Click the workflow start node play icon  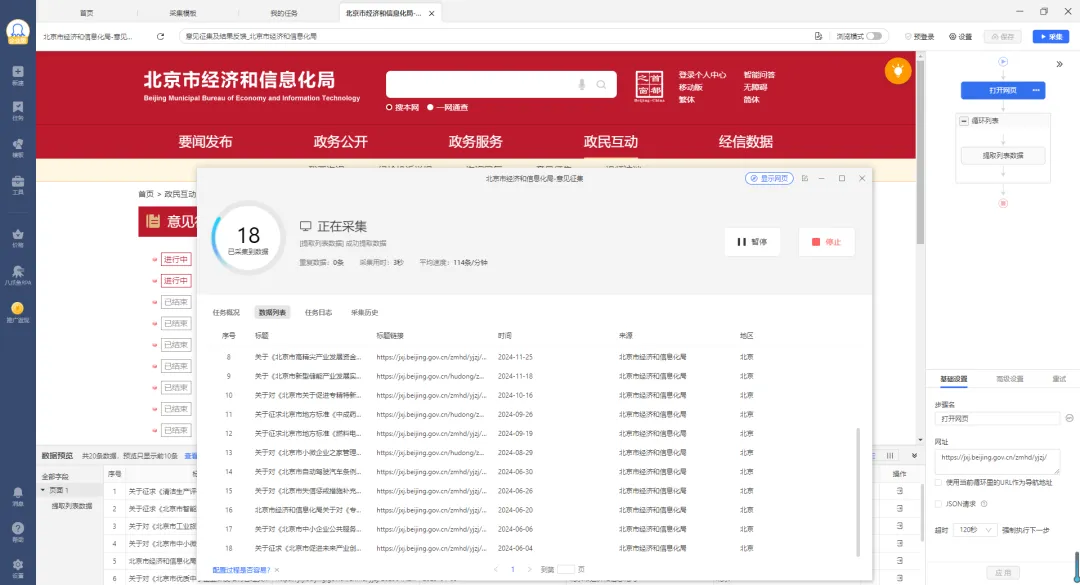tap(1003, 62)
